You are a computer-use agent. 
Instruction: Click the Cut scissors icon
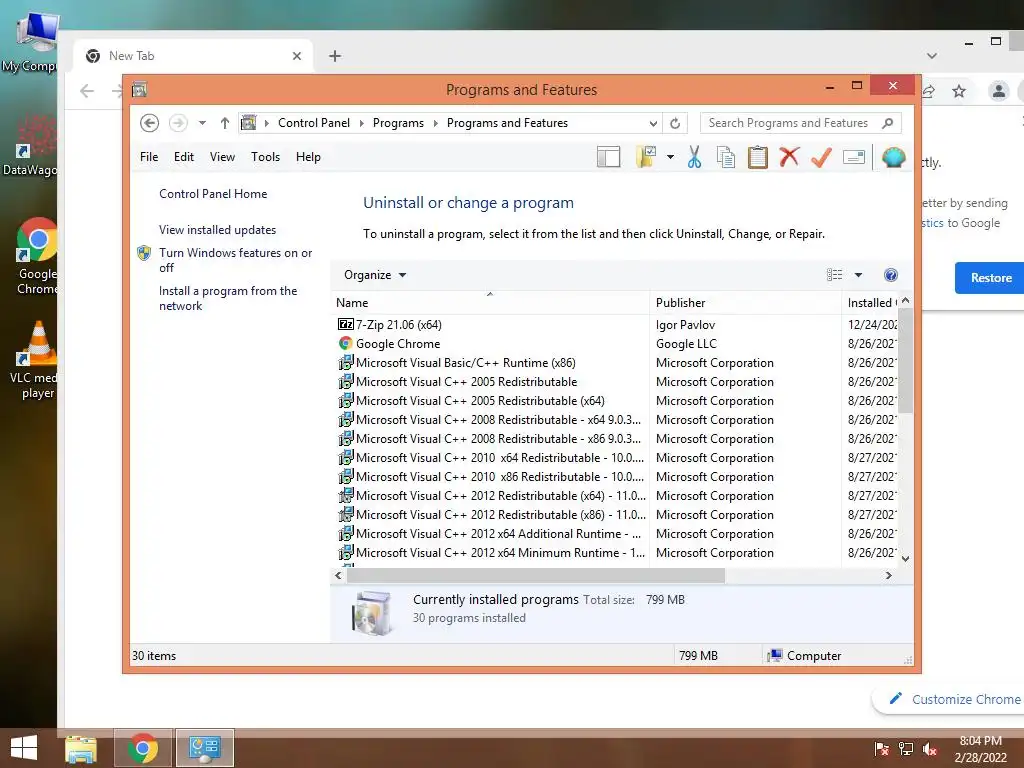pyautogui.click(x=694, y=157)
